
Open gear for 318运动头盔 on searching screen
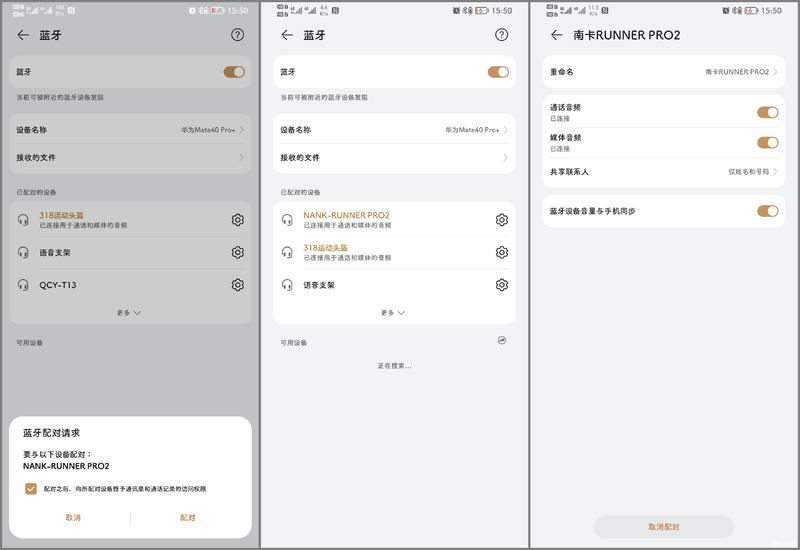click(502, 252)
